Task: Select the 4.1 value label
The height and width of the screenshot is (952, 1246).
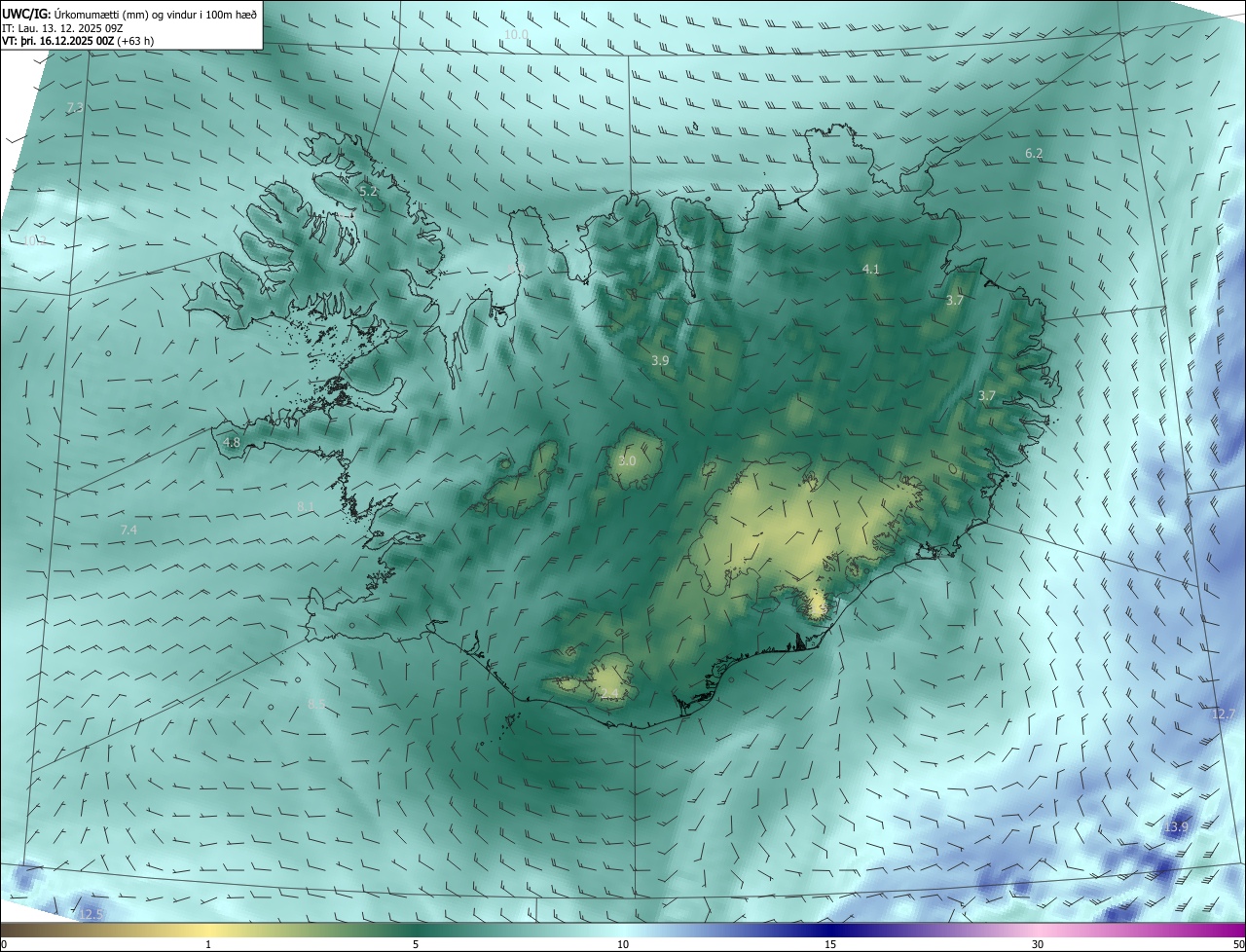Action: [871, 270]
